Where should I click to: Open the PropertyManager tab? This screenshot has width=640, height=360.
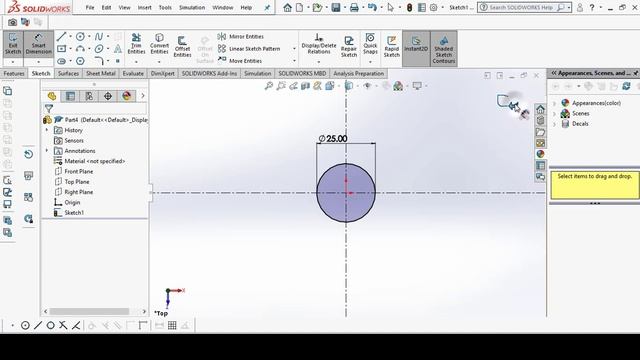click(x=70, y=96)
